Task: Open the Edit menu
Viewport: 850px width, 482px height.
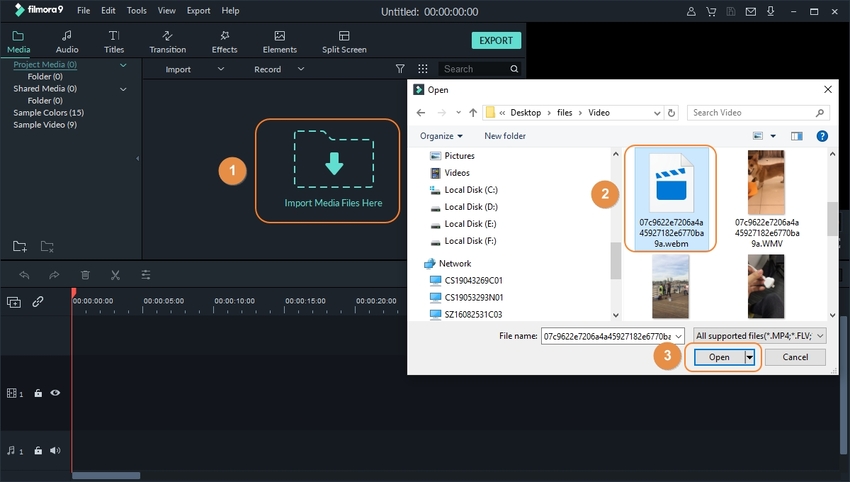Action: [108, 10]
